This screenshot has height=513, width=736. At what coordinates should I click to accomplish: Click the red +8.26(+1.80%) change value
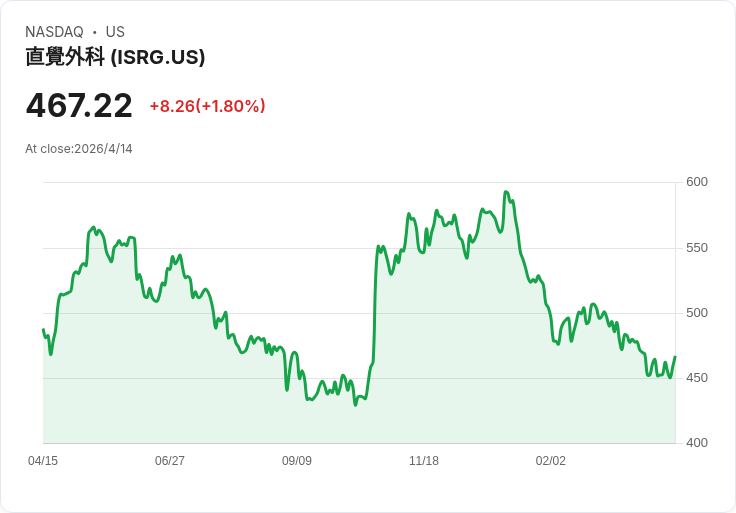(207, 106)
